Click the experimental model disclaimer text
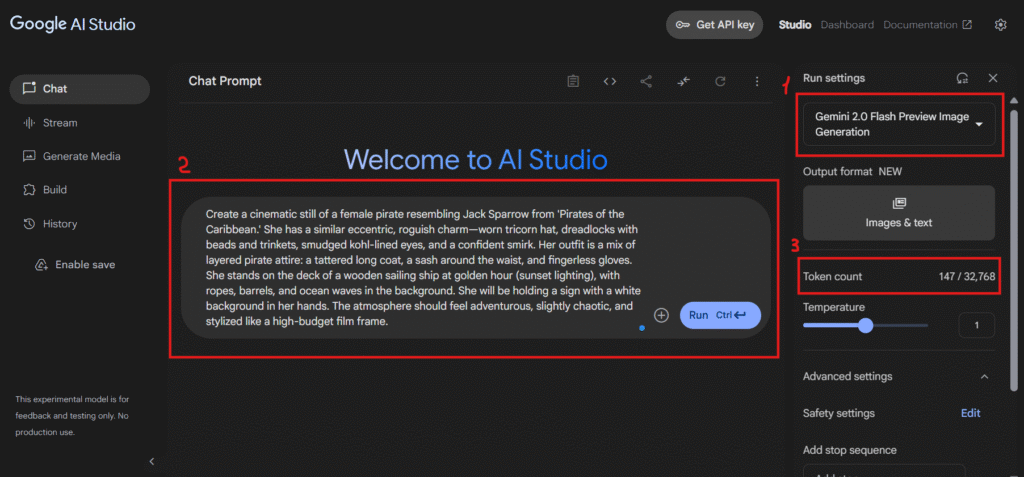The height and width of the screenshot is (477, 1024). (x=72, y=416)
